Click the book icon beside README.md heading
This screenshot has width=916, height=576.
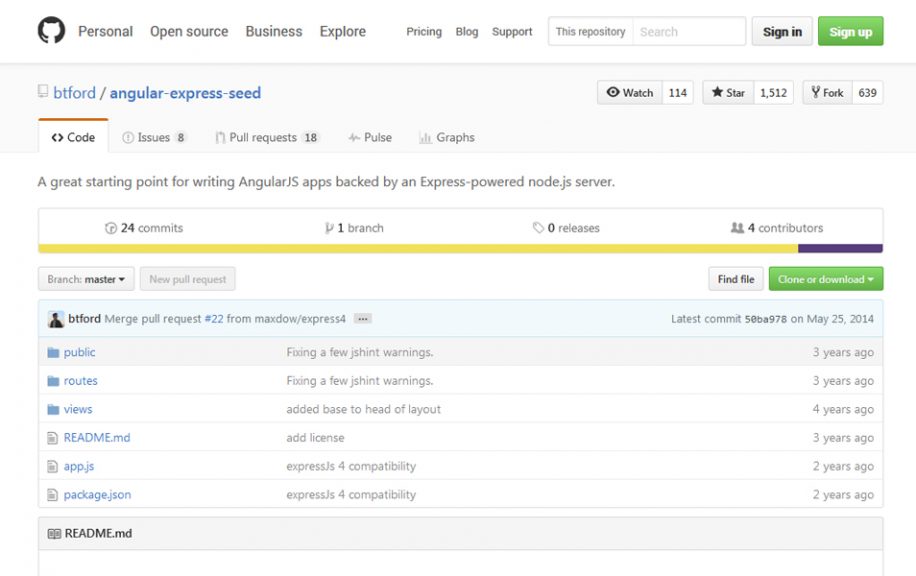pyautogui.click(x=52, y=532)
